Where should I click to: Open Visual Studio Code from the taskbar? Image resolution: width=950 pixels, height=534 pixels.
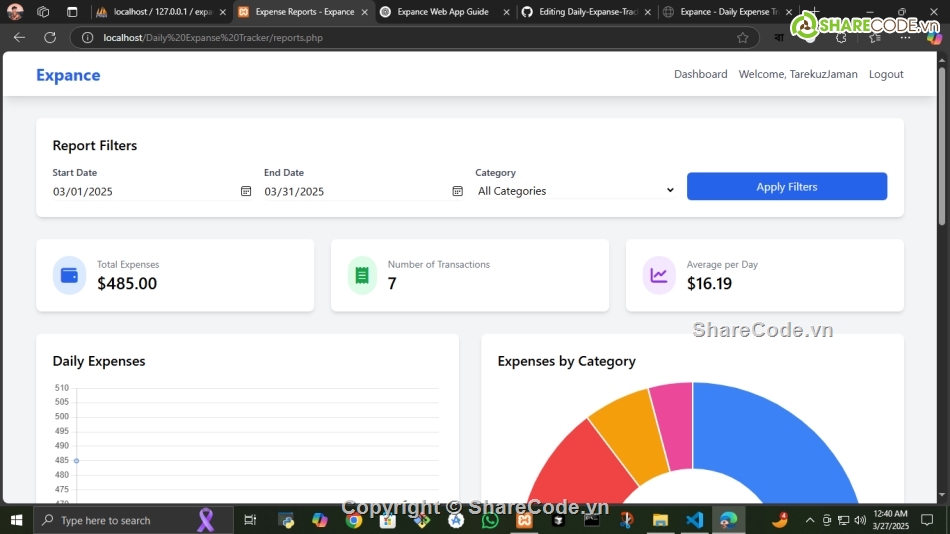(694, 520)
